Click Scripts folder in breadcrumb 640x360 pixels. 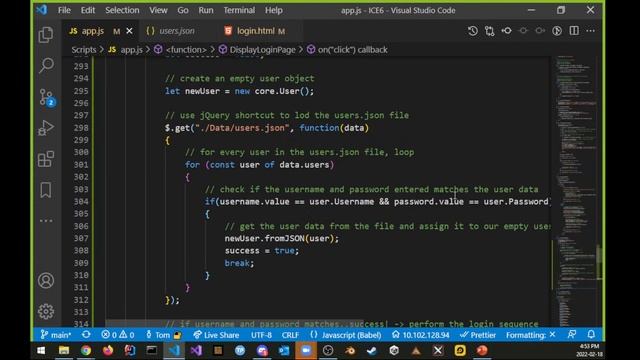click(84, 50)
